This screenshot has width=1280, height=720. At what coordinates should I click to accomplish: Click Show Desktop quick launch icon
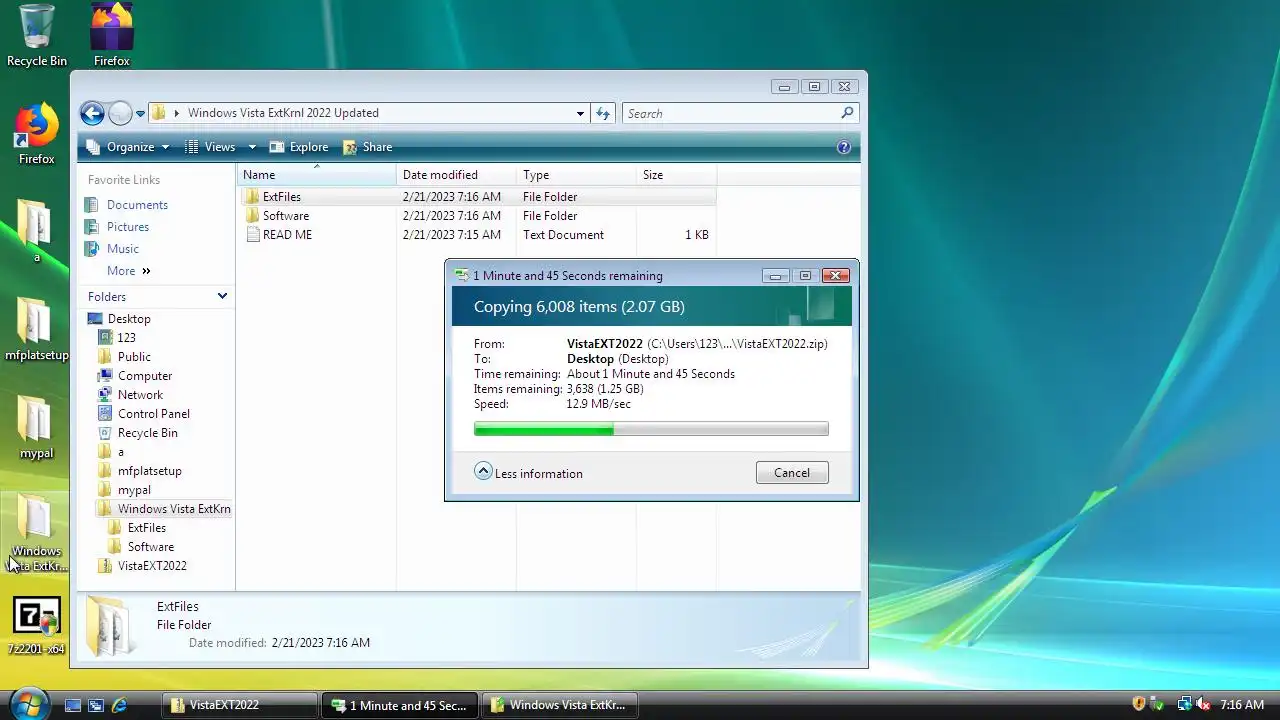click(x=72, y=705)
